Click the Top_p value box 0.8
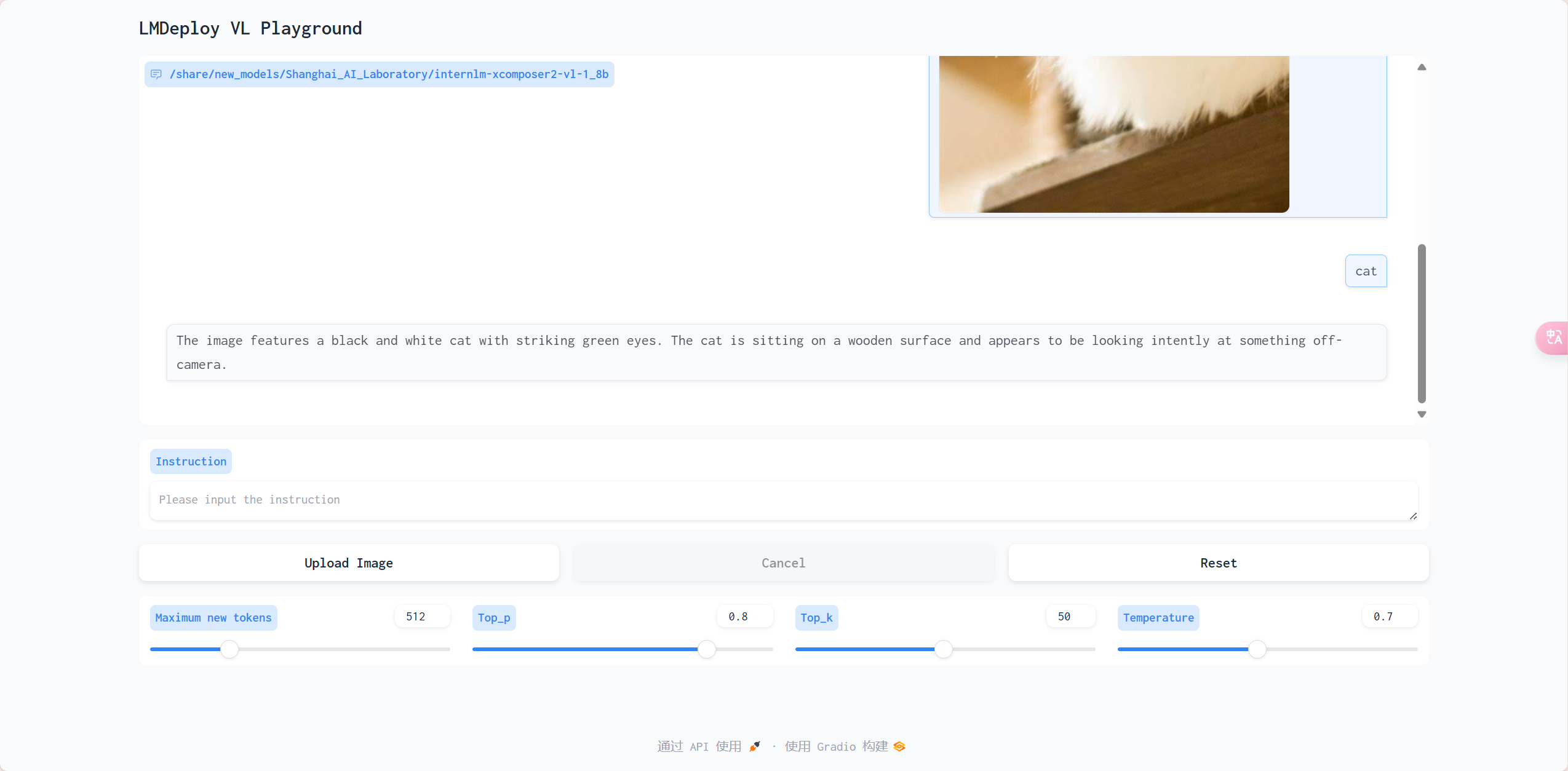The width and height of the screenshot is (1568, 771). tap(745, 617)
